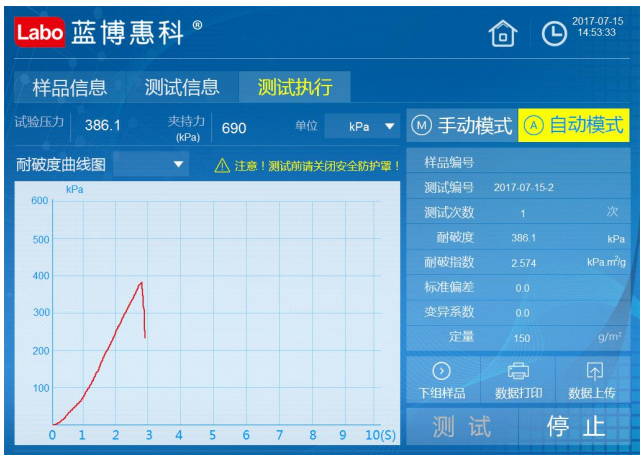Click the data upload icon
This screenshot has height=455, width=644.
[x=594, y=372]
